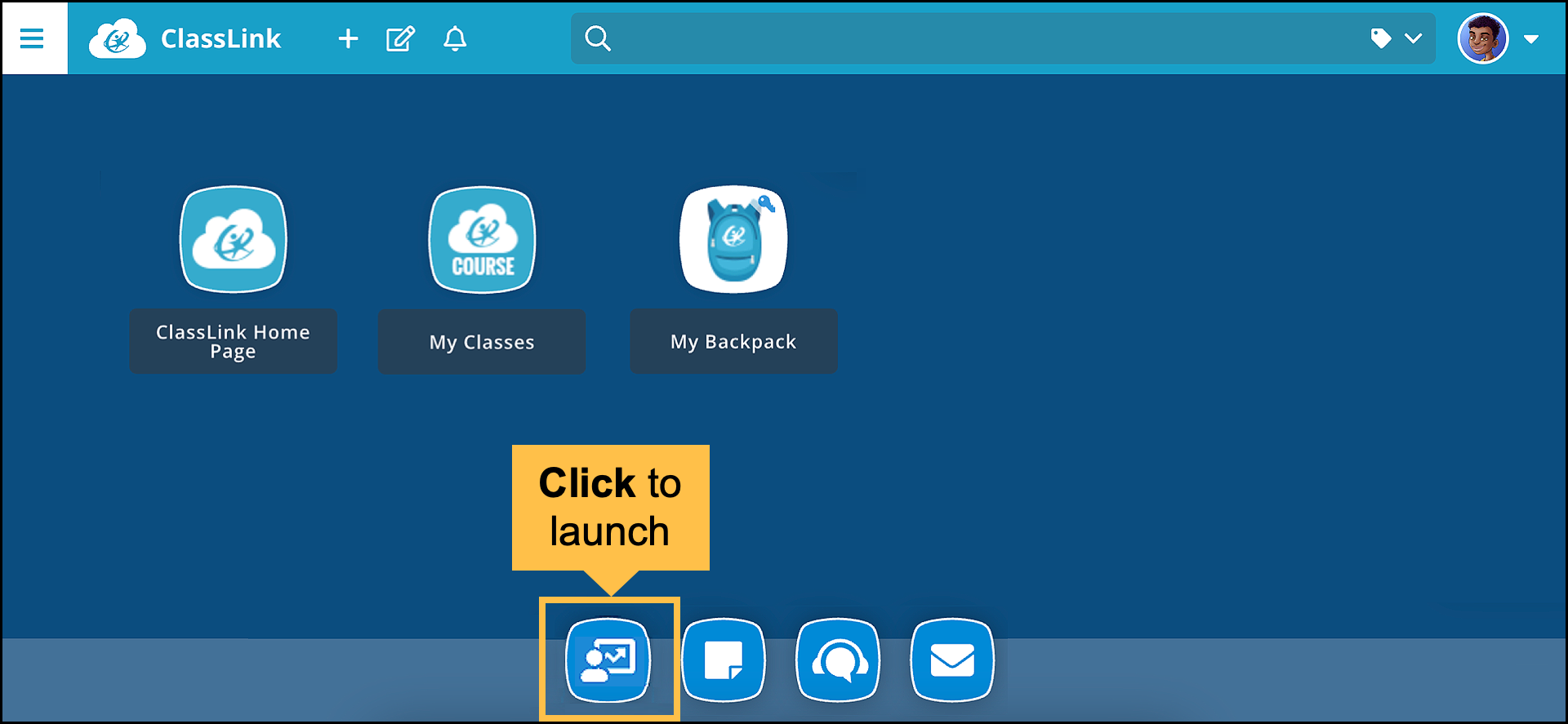Launch the ClassLink Home Page app icon
This screenshot has height=724, width=1568.
[234, 239]
